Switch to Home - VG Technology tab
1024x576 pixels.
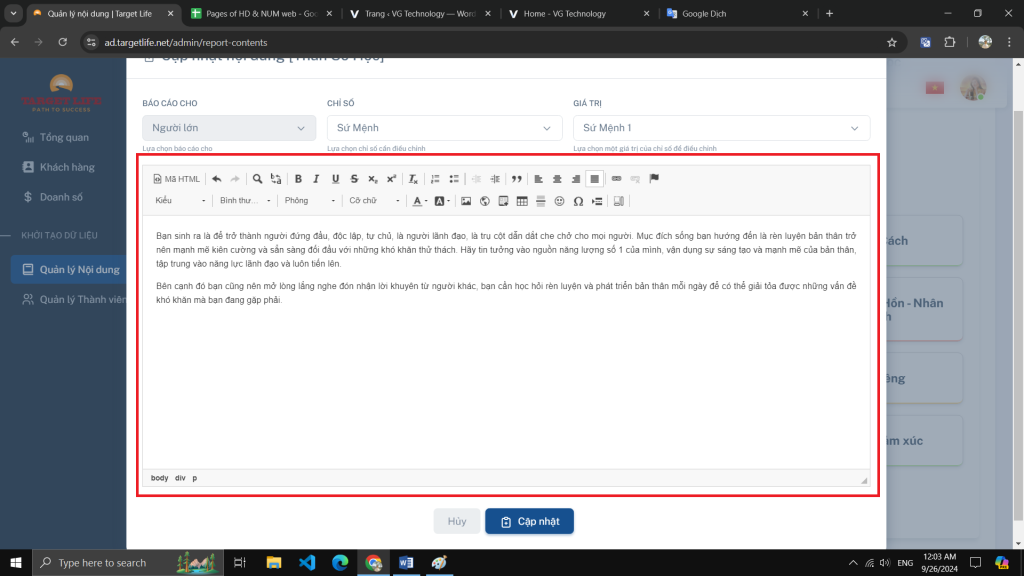pos(579,13)
